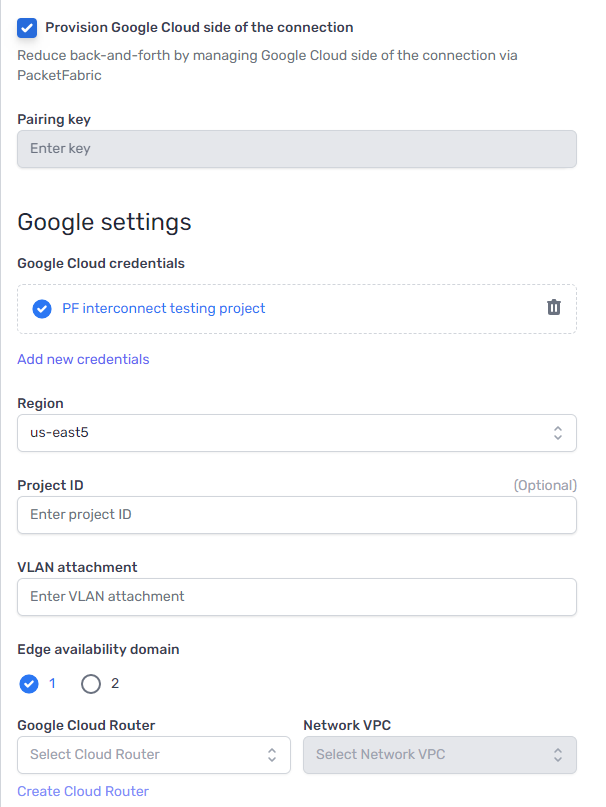Open the Region dropdown showing us-east5
This screenshot has width=606, height=807.
(297, 433)
